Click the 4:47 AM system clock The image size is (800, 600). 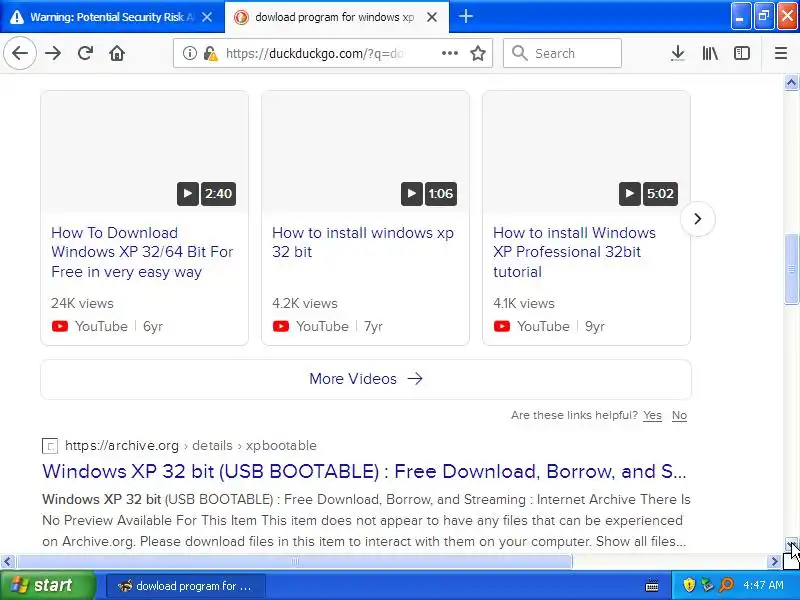[763, 585]
